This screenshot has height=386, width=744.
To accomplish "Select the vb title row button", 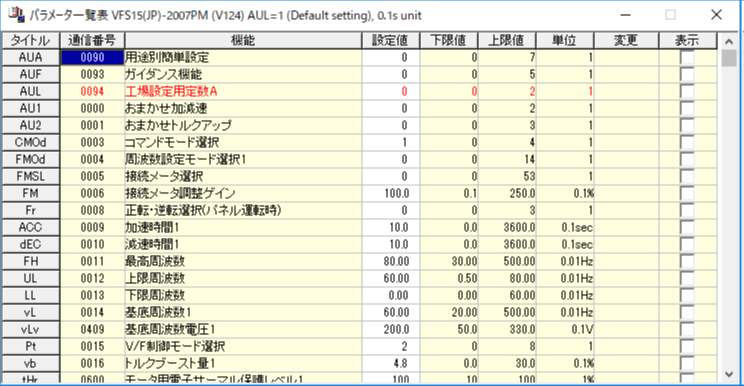I will (30, 364).
